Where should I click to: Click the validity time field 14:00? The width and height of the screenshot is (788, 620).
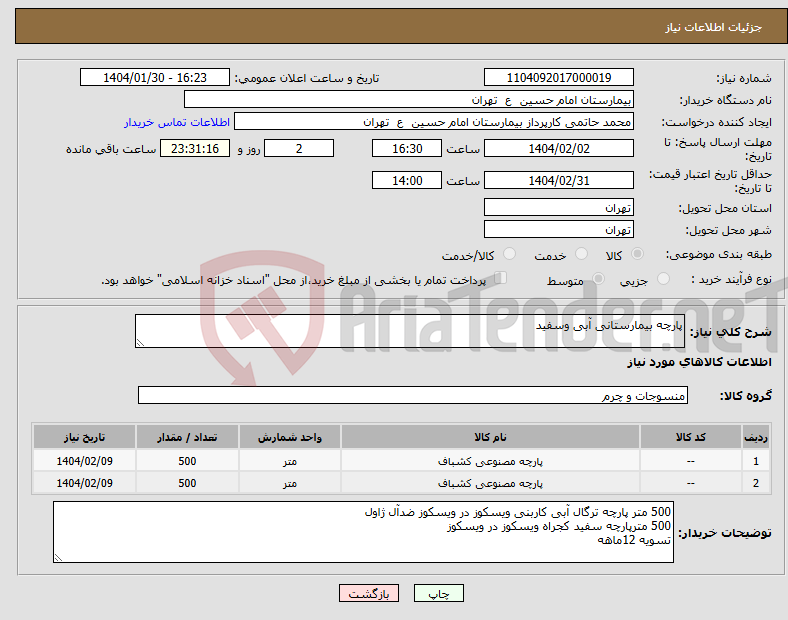pyautogui.click(x=407, y=180)
